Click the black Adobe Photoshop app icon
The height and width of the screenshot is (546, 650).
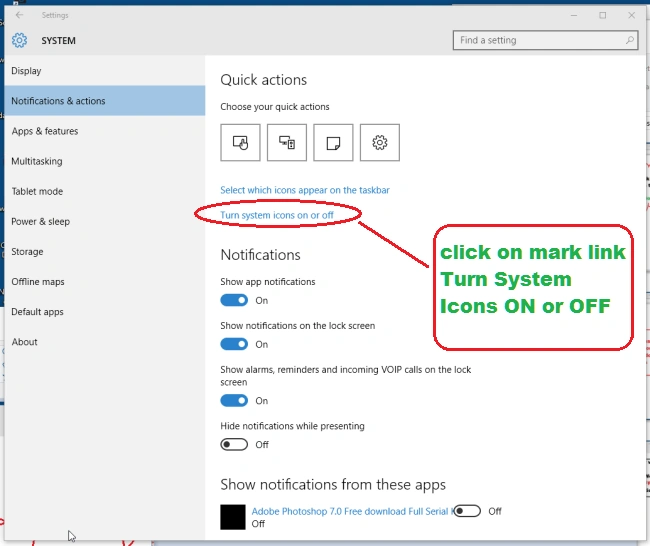233,517
